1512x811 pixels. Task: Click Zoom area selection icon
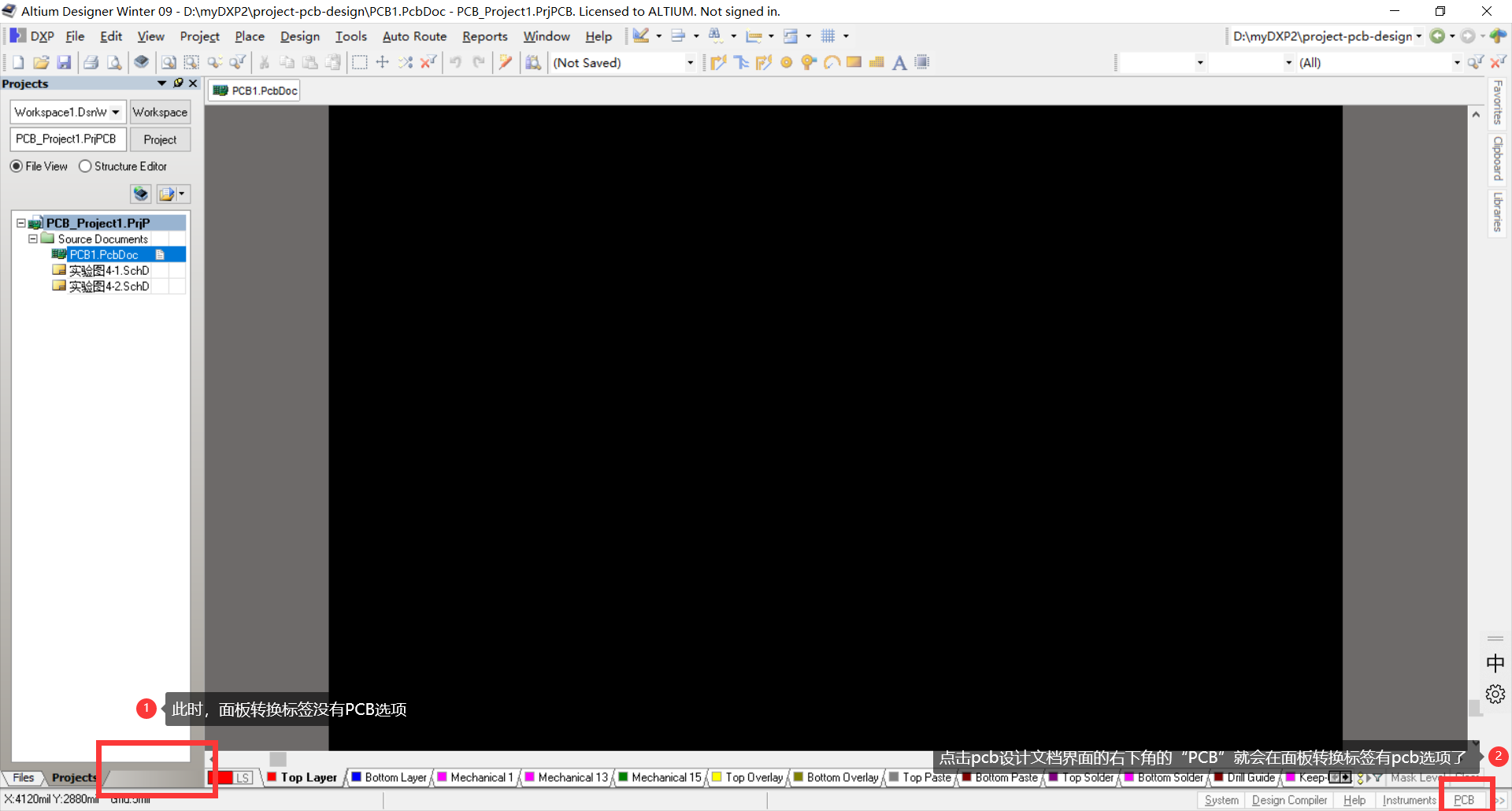tap(191, 62)
